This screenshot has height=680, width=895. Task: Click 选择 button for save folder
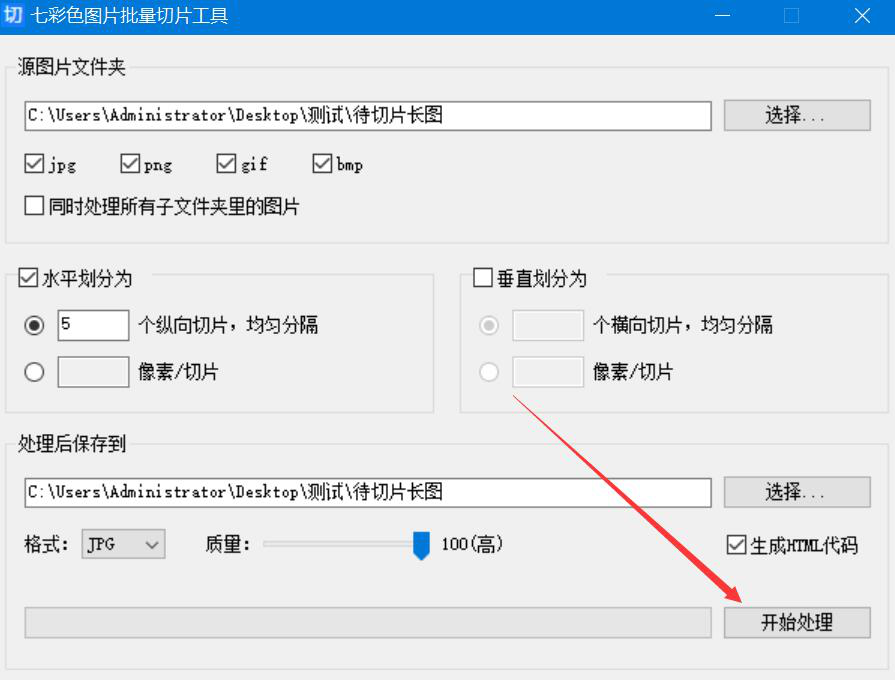[797, 492]
